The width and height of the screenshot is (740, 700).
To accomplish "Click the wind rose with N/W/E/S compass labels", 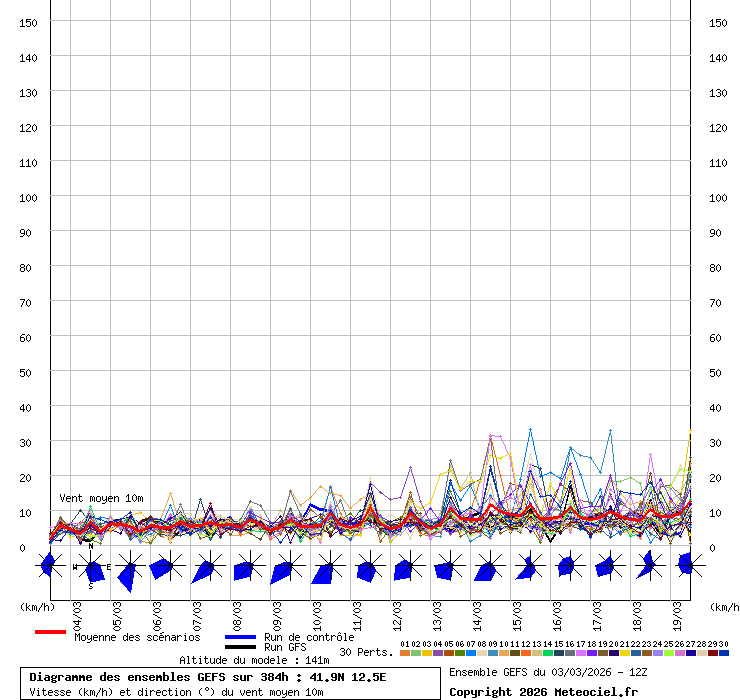I will [x=91, y=567].
